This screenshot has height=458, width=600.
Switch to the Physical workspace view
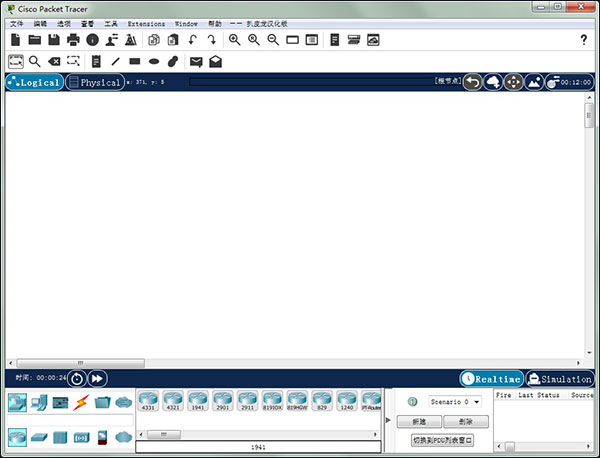click(x=94, y=83)
